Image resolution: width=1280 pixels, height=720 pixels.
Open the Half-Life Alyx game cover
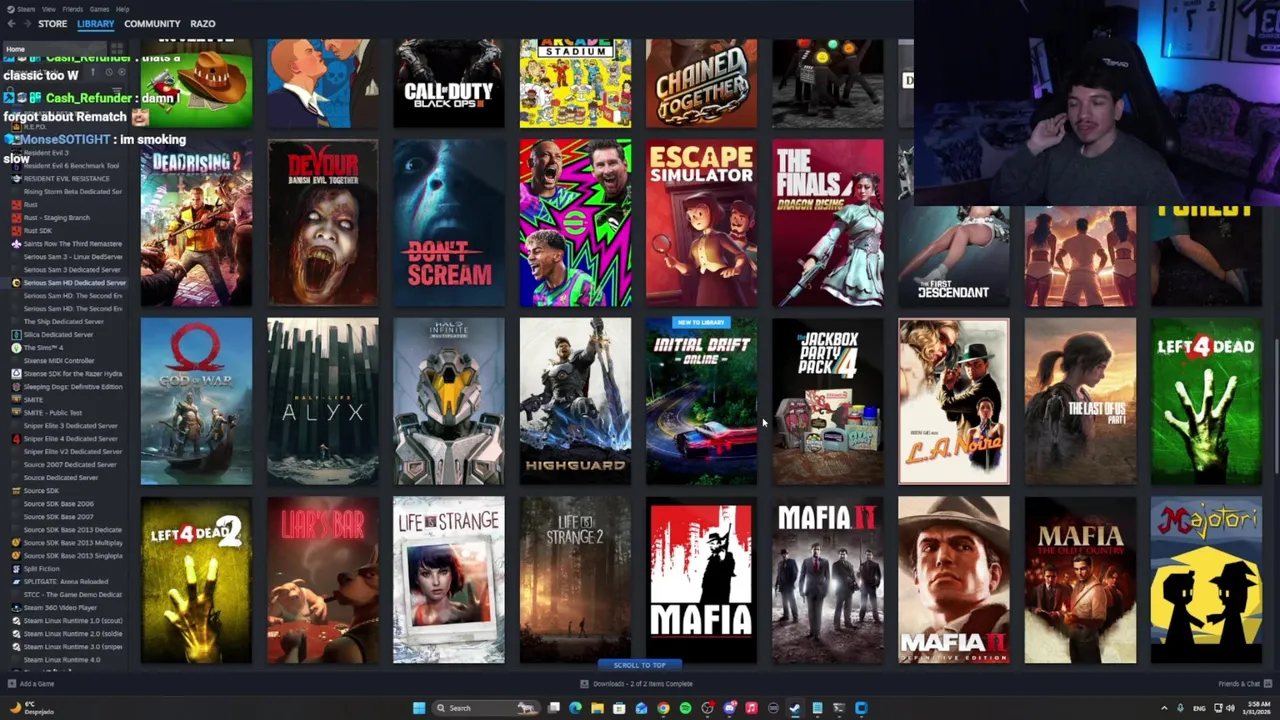tap(322, 401)
